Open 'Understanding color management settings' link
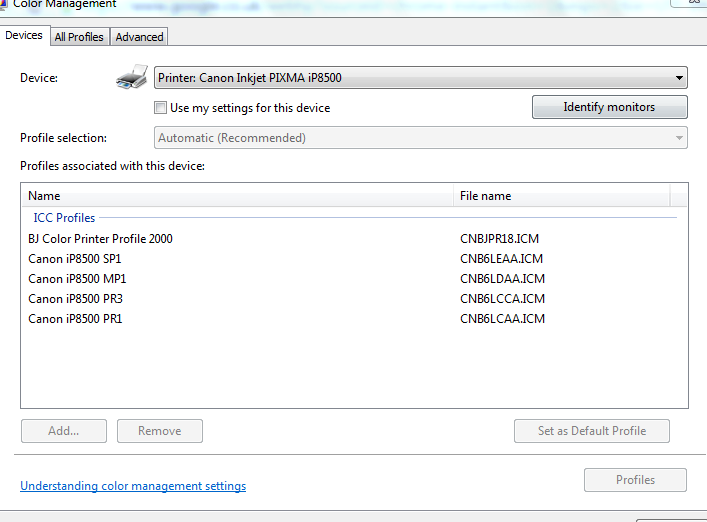The height and width of the screenshot is (522, 707). click(133, 486)
